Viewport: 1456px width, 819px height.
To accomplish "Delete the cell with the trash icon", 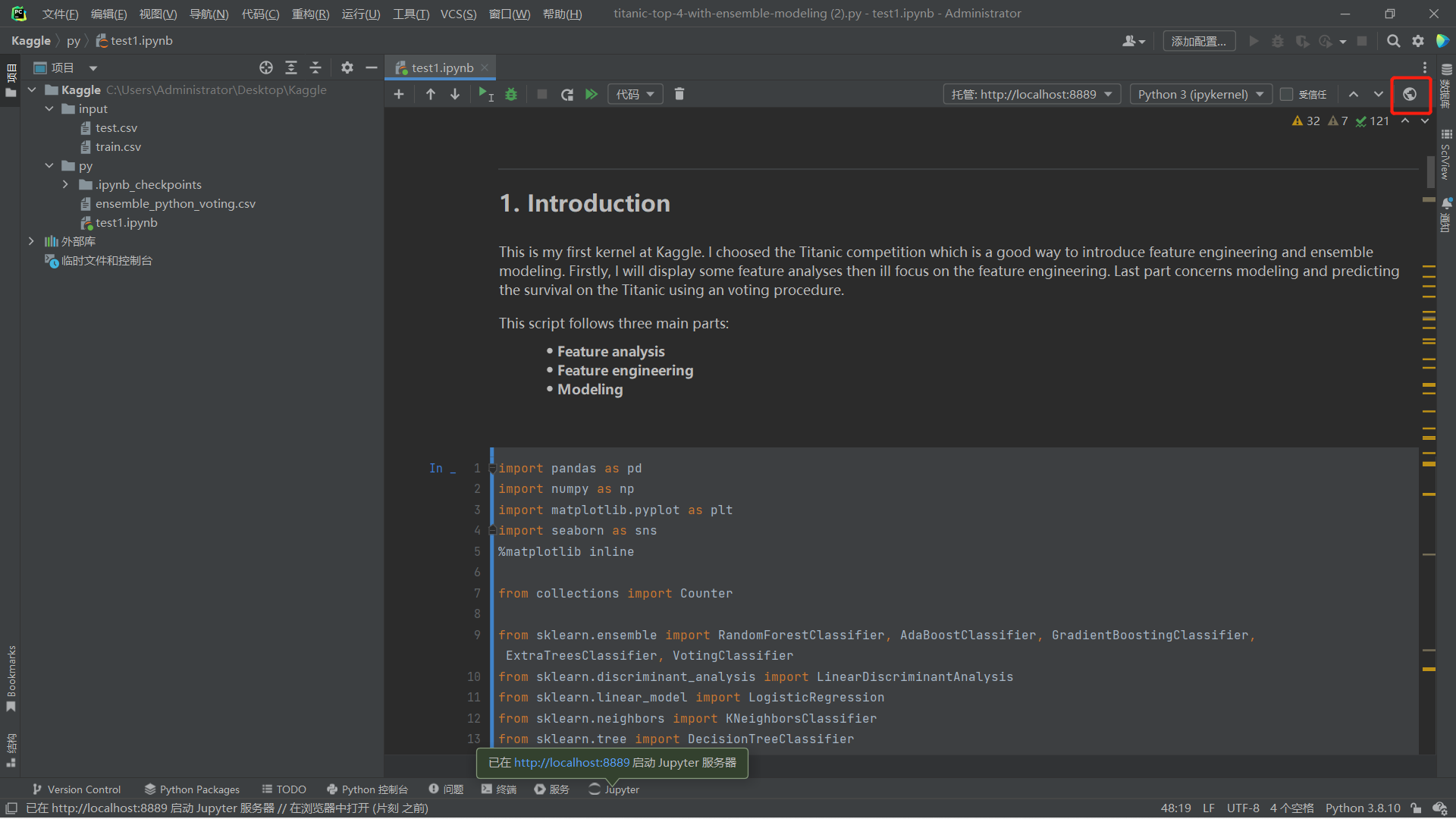I will pyautogui.click(x=679, y=94).
